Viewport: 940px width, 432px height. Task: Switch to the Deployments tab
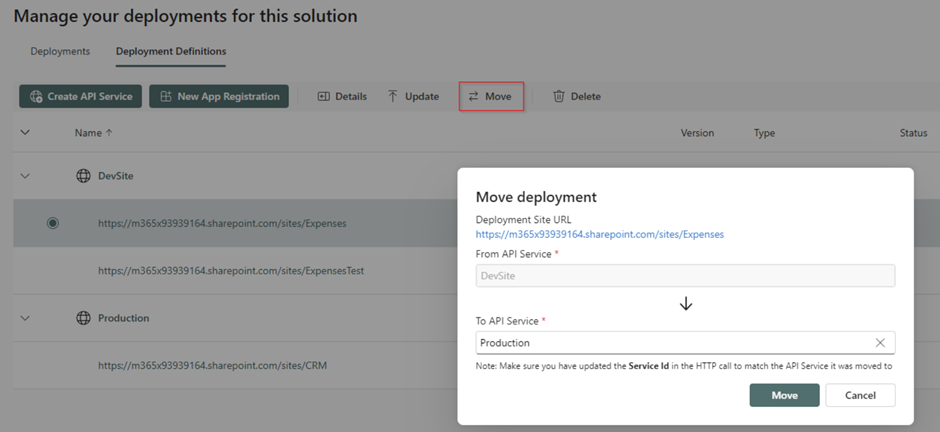point(60,51)
